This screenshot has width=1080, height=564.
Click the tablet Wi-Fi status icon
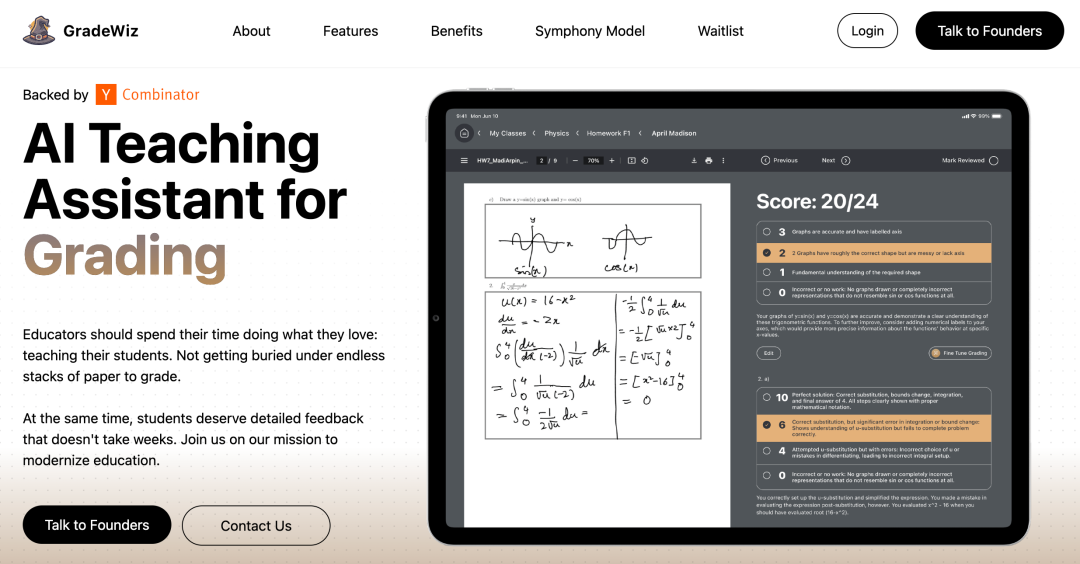pyautogui.click(x=973, y=116)
